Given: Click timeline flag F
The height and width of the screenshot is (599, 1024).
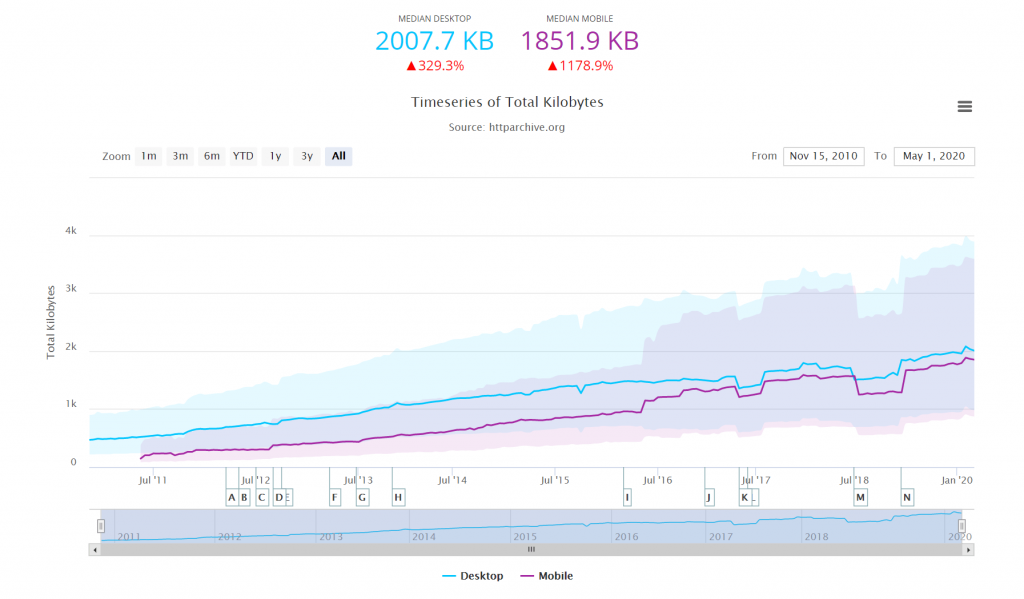Looking at the screenshot, I should (x=335, y=498).
